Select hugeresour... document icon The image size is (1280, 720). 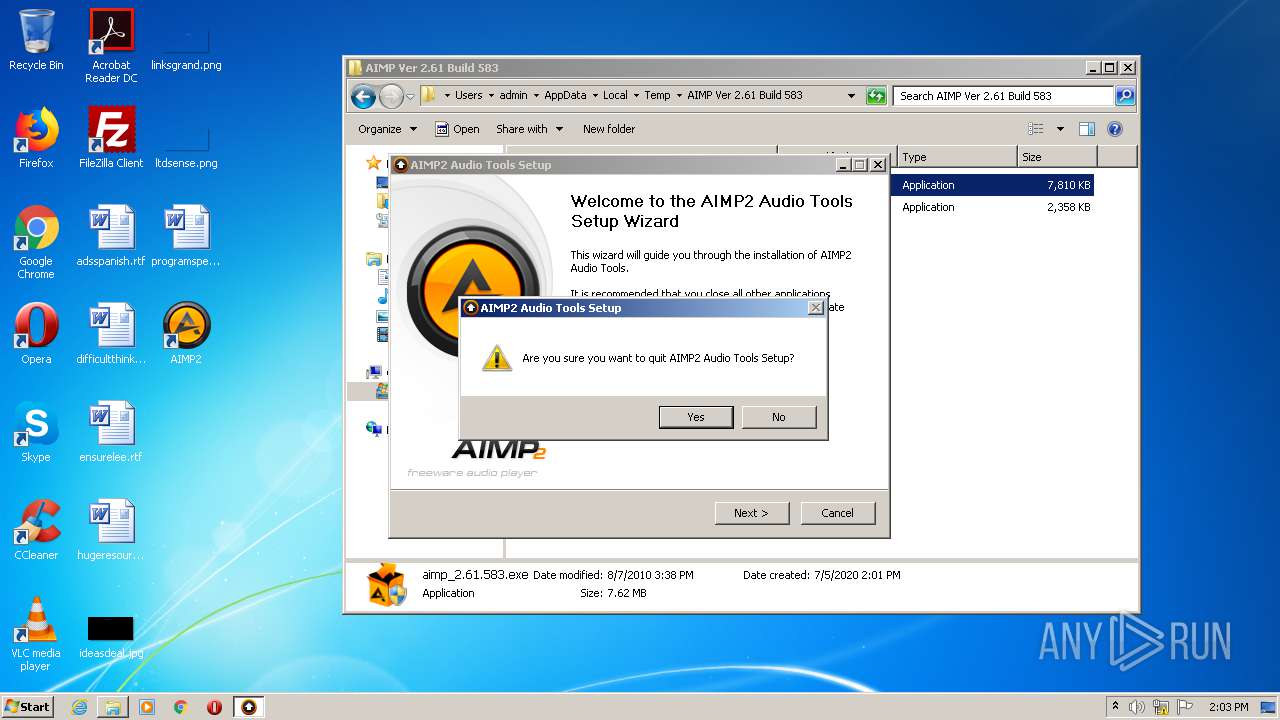tap(111, 530)
